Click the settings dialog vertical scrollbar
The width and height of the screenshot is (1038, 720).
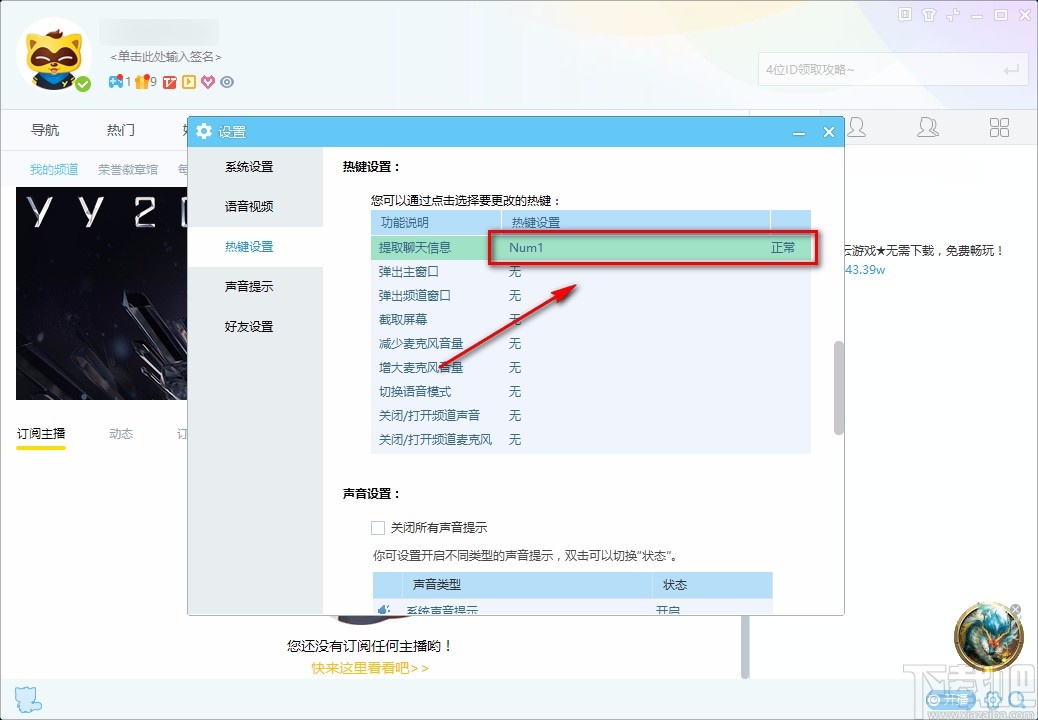[x=839, y=388]
